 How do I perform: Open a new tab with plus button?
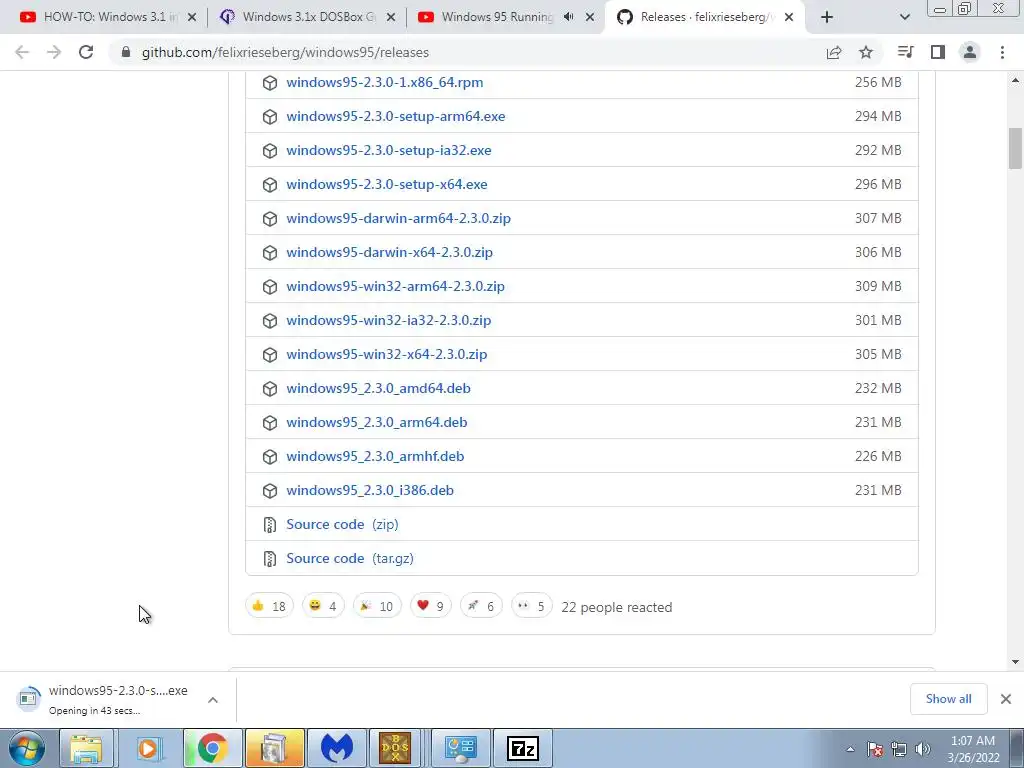coord(827,17)
